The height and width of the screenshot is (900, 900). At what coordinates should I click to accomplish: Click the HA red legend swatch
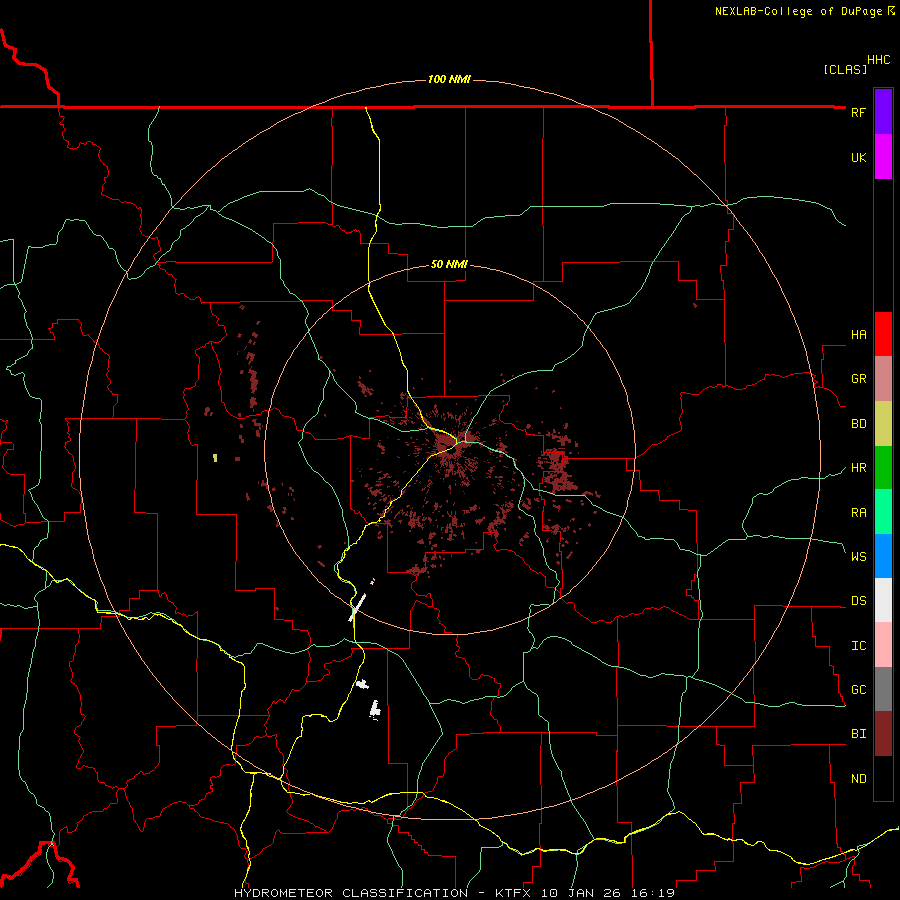[883, 334]
